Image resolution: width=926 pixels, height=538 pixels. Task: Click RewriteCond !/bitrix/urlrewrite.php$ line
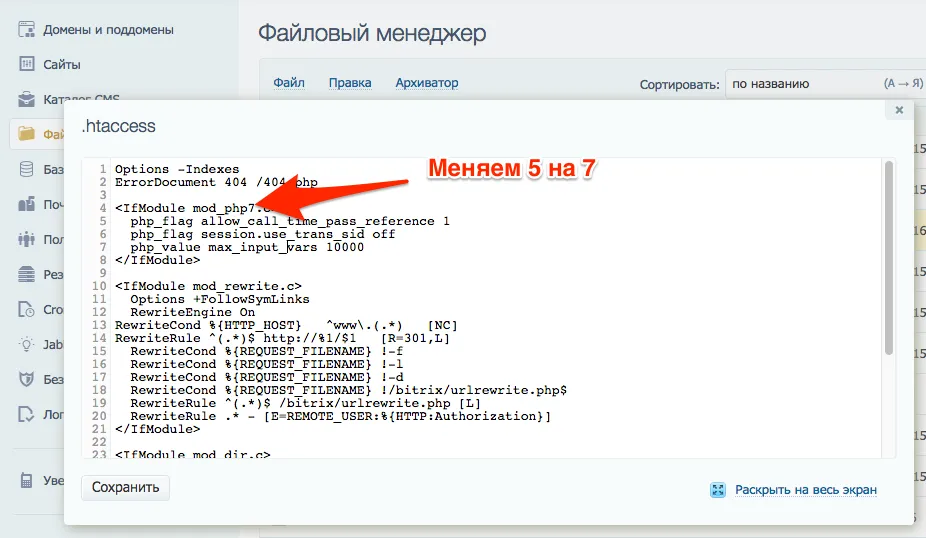coord(348,390)
